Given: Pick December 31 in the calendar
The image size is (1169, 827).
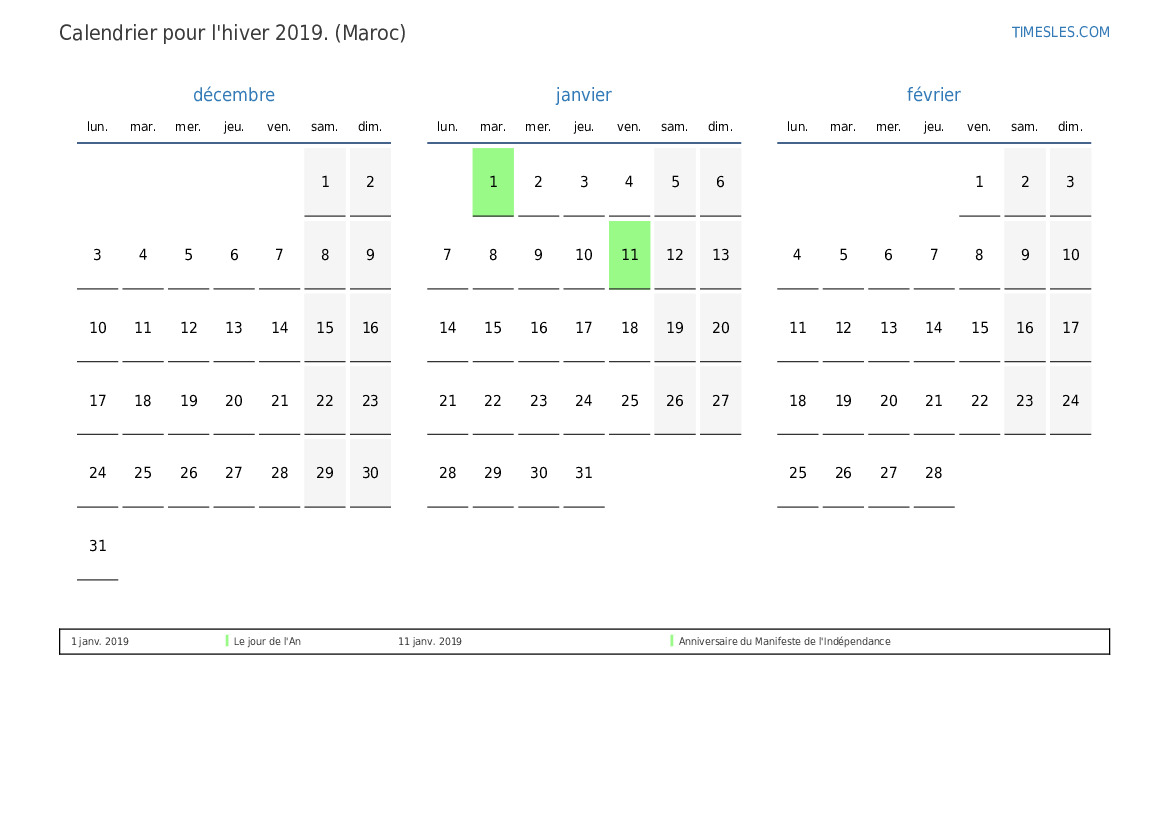Looking at the screenshot, I should point(97,546).
